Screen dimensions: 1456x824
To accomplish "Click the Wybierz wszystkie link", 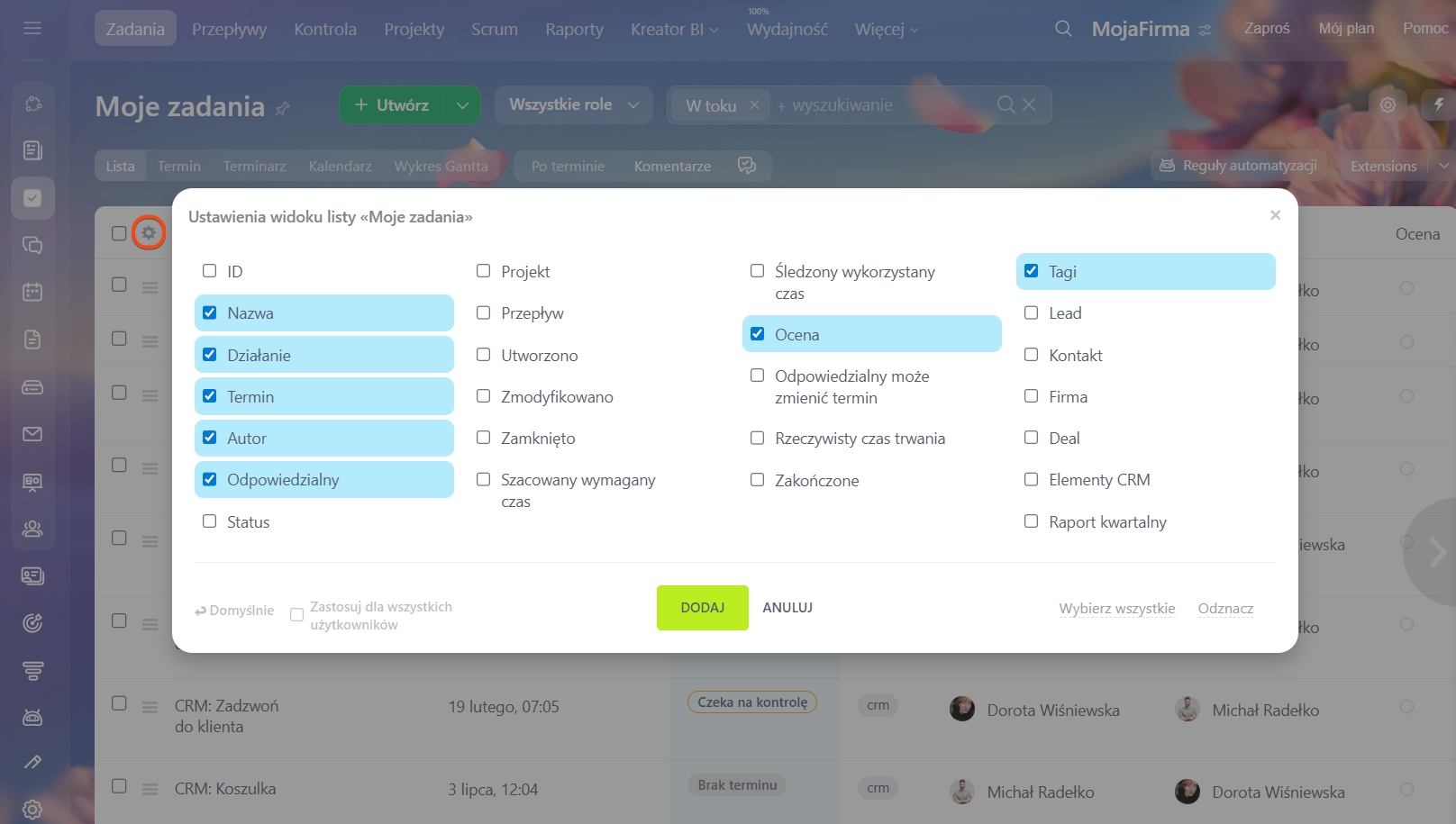I will tap(1117, 608).
